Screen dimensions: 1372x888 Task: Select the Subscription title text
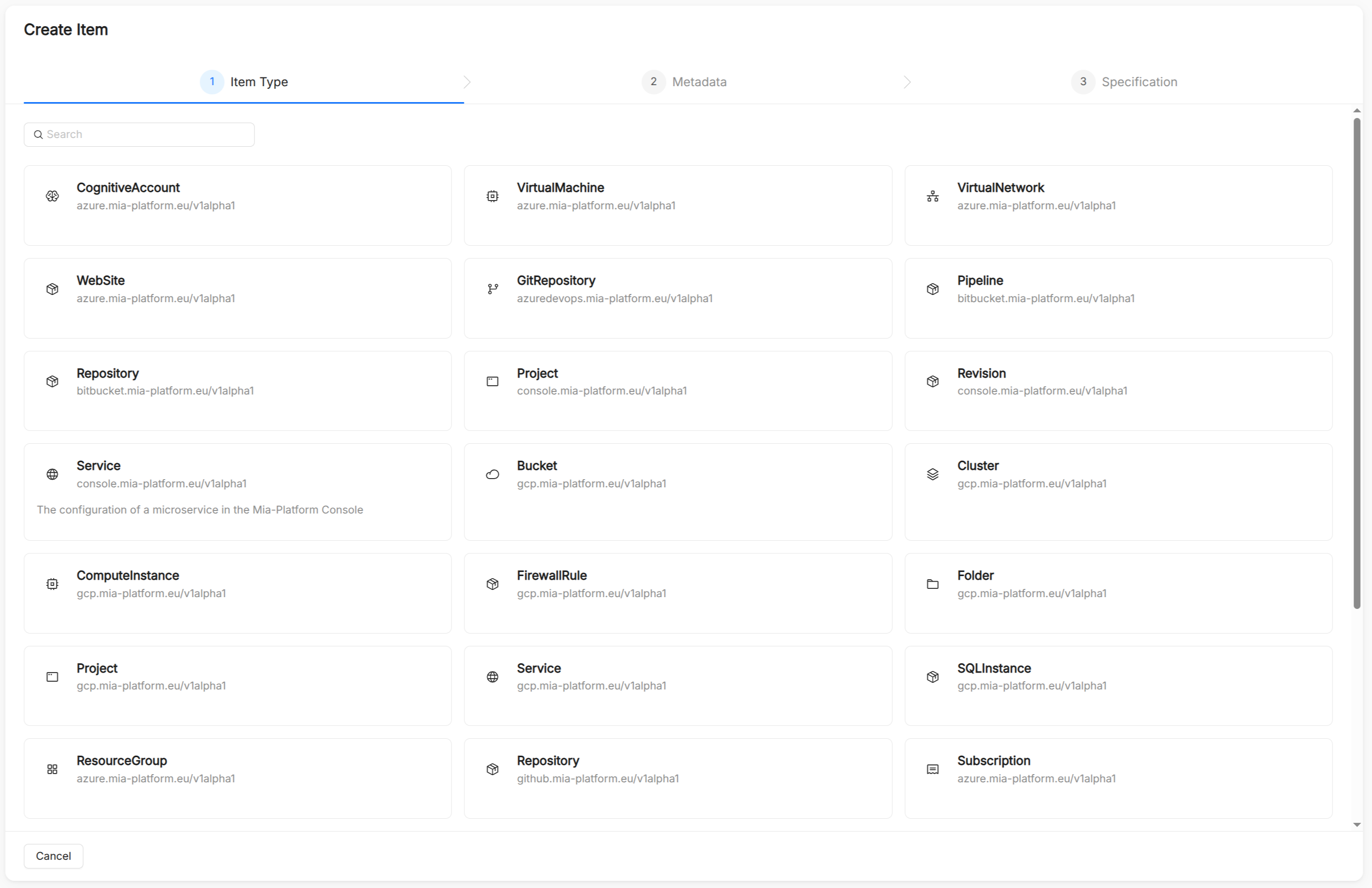pyautogui.click(x=993, y=761)
